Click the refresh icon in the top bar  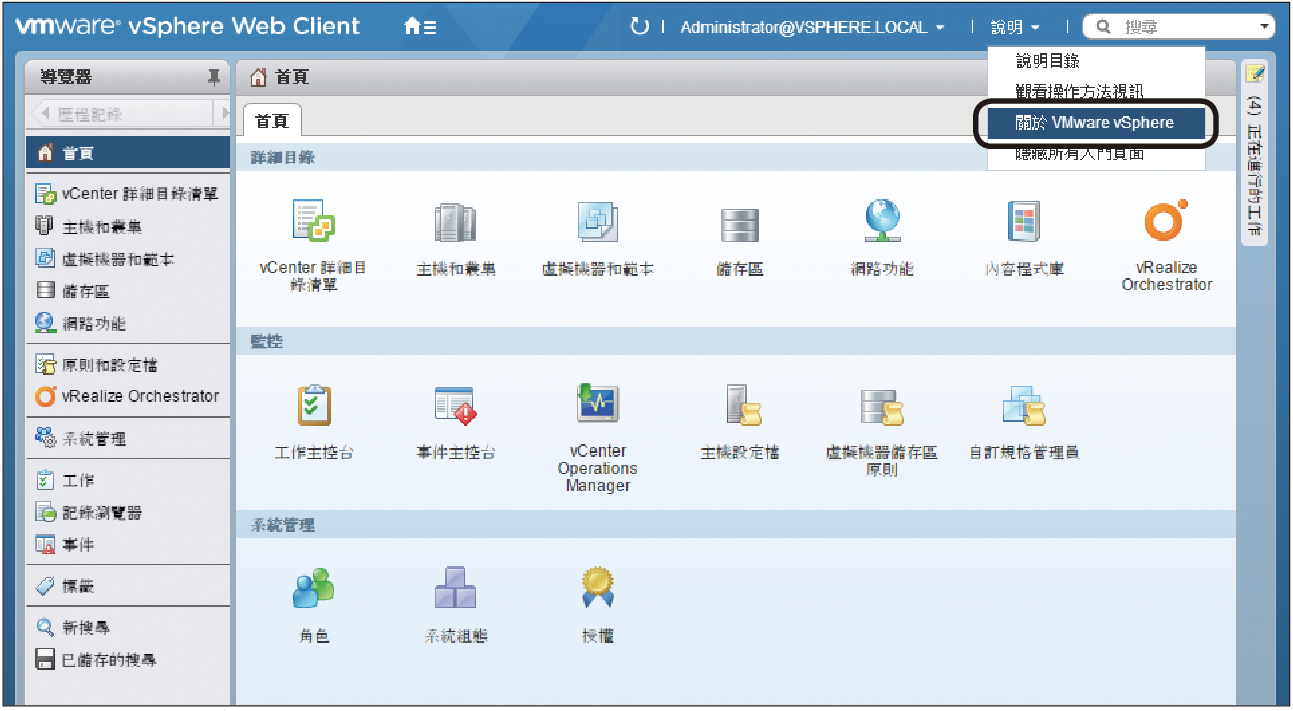pos(640,27)
